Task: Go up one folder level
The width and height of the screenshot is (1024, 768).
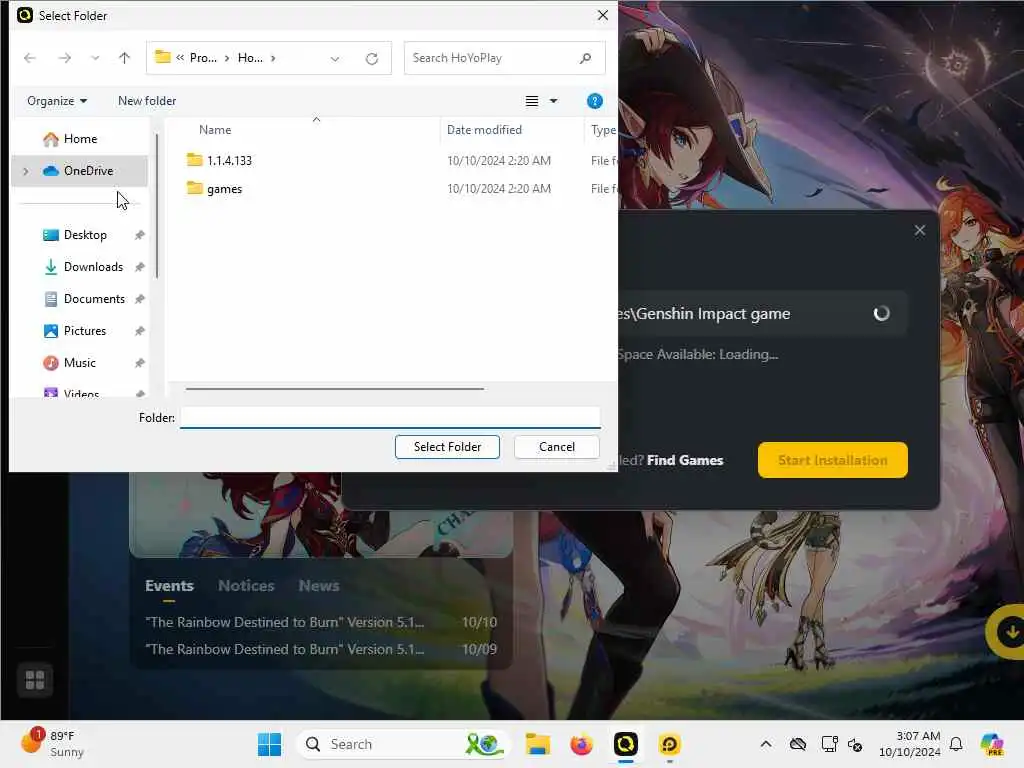Action: [x=124, y=58]
